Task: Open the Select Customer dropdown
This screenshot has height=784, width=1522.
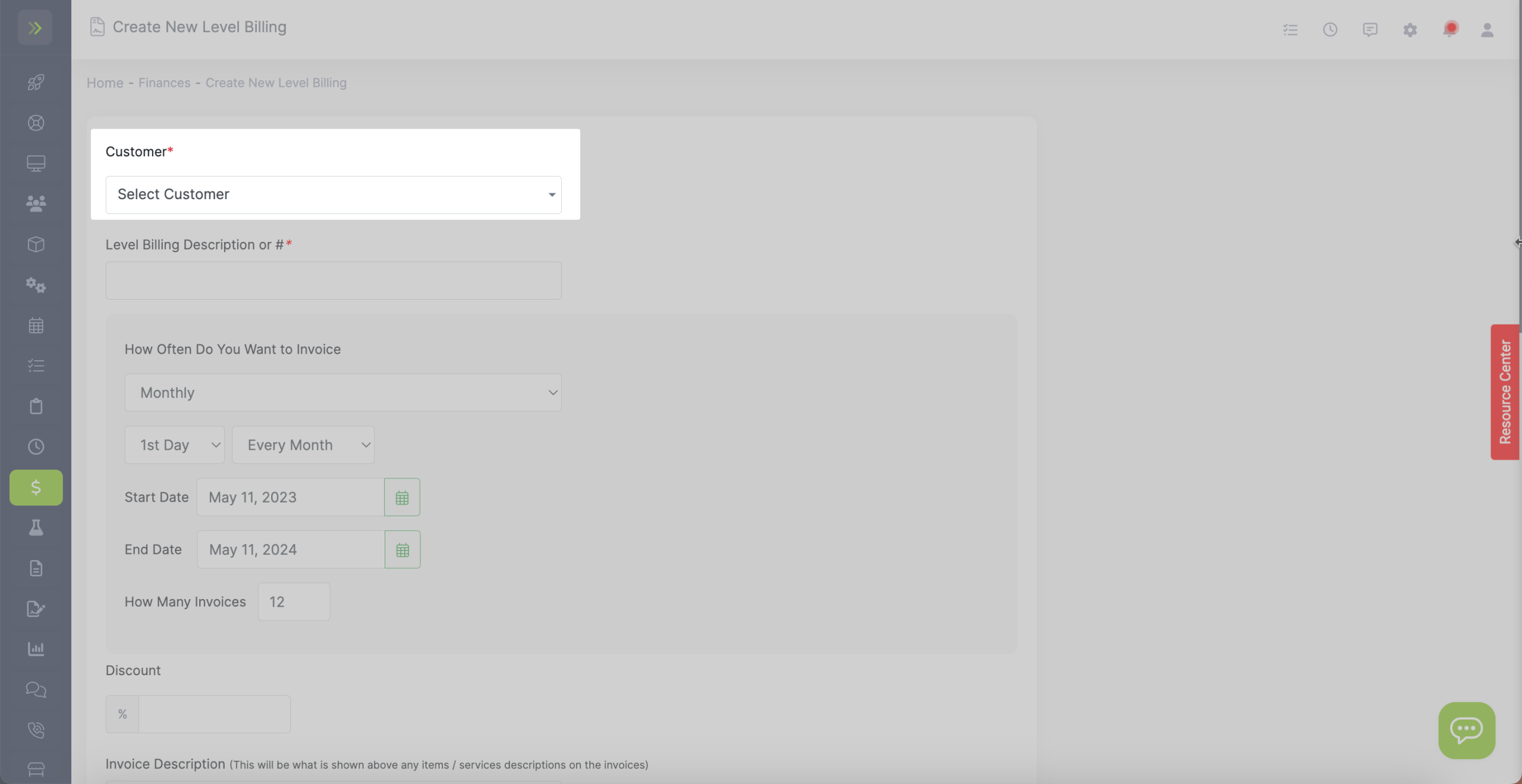Action: 334,195
